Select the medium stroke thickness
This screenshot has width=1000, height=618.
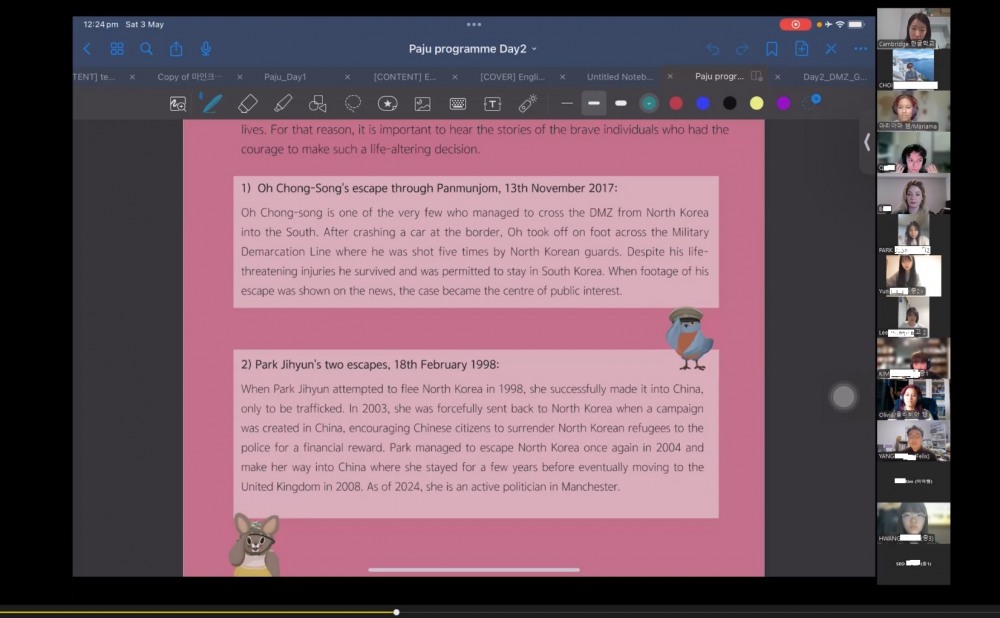click(x=594, y=103)
